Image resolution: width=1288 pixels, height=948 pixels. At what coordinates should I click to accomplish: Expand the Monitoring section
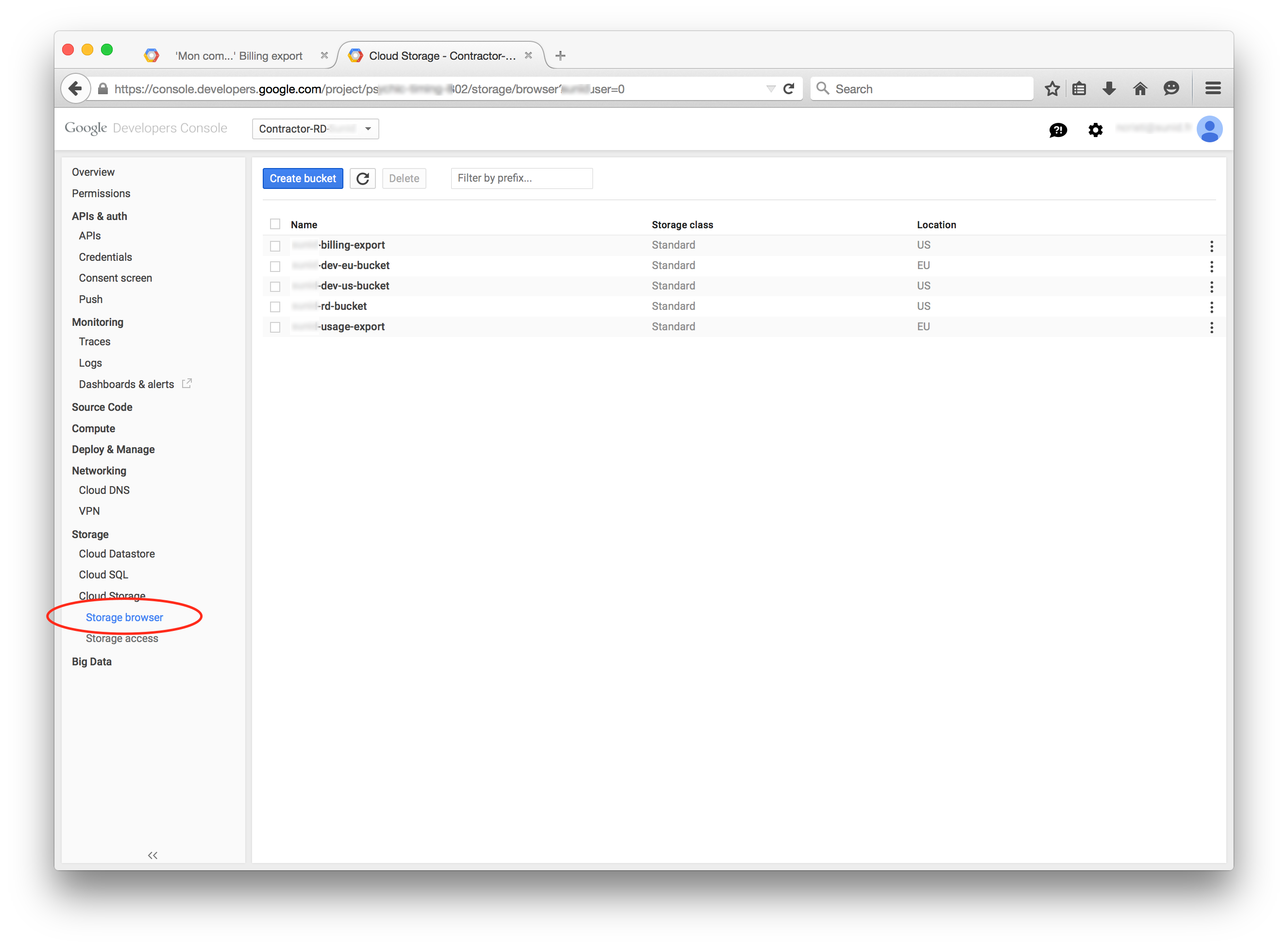[97, 322]
